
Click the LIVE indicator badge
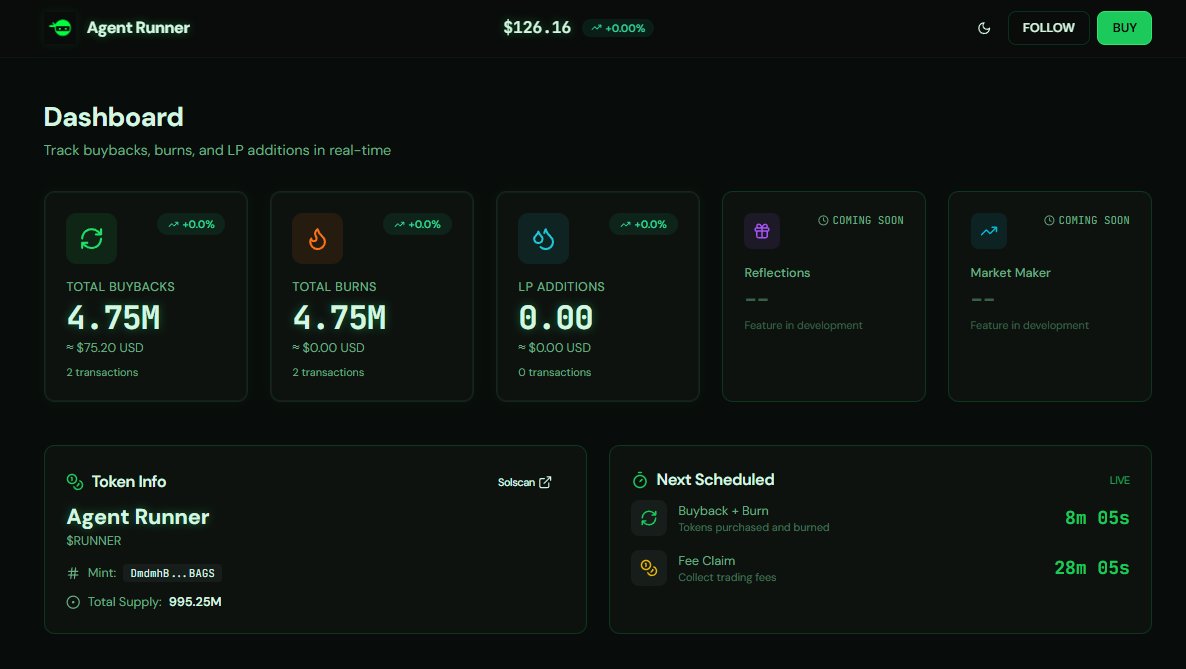[x=1119, y=480]
